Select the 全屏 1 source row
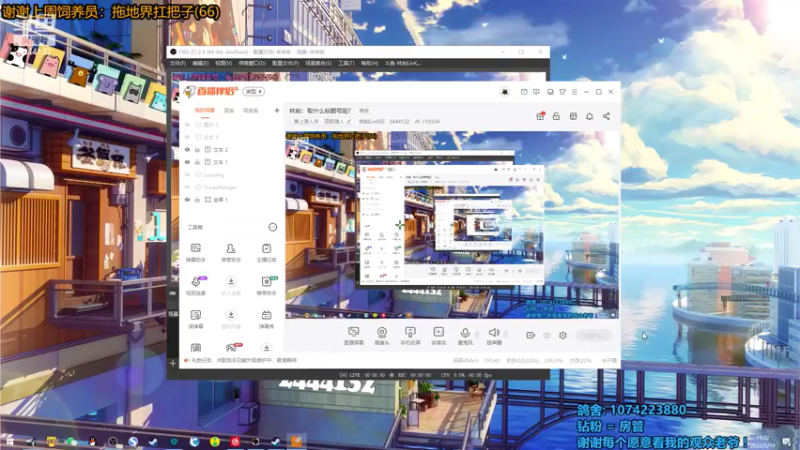Image resolution: width=800 pixels, height=450 pixels. (232, 199)
